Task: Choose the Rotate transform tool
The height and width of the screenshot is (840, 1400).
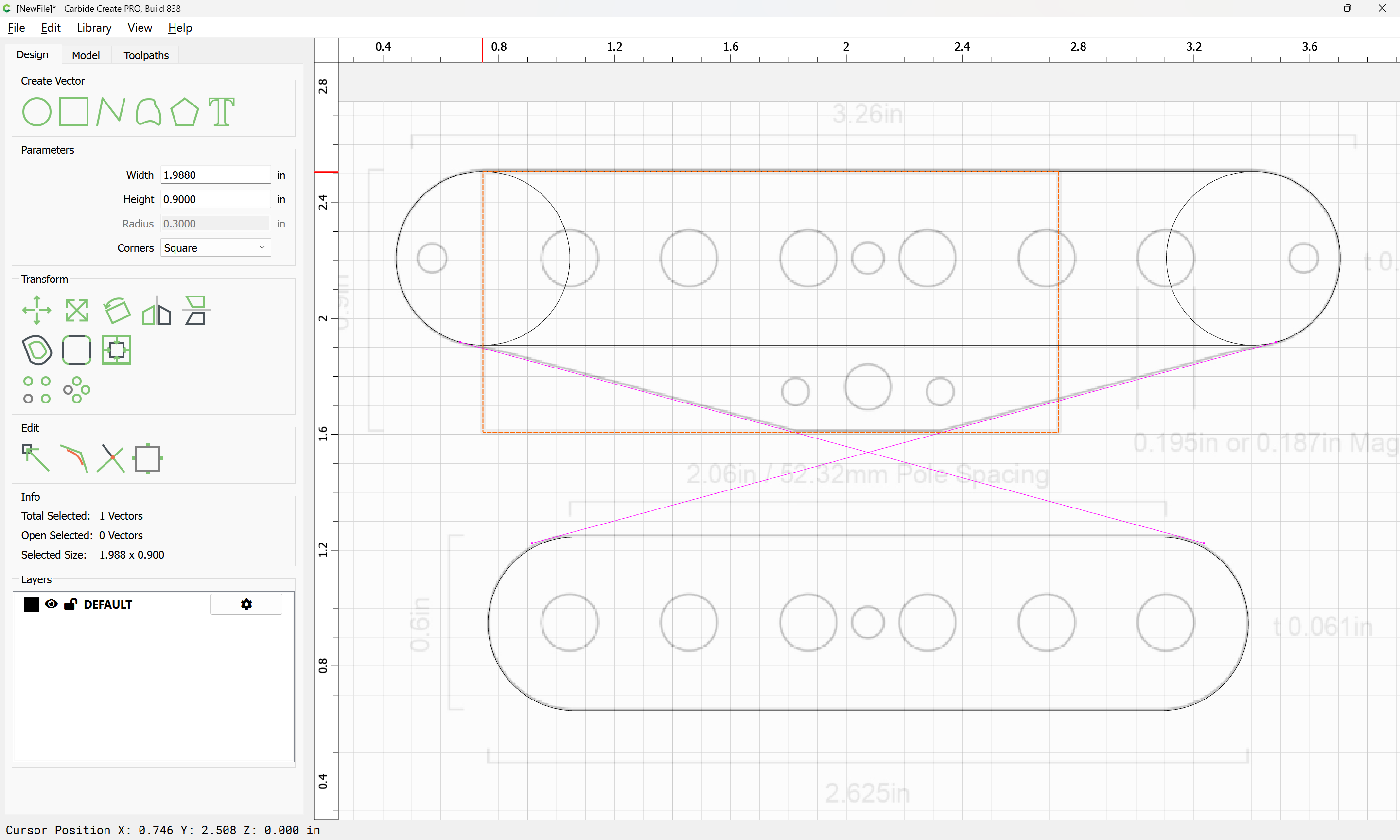Action: click(x=117, y=310)
